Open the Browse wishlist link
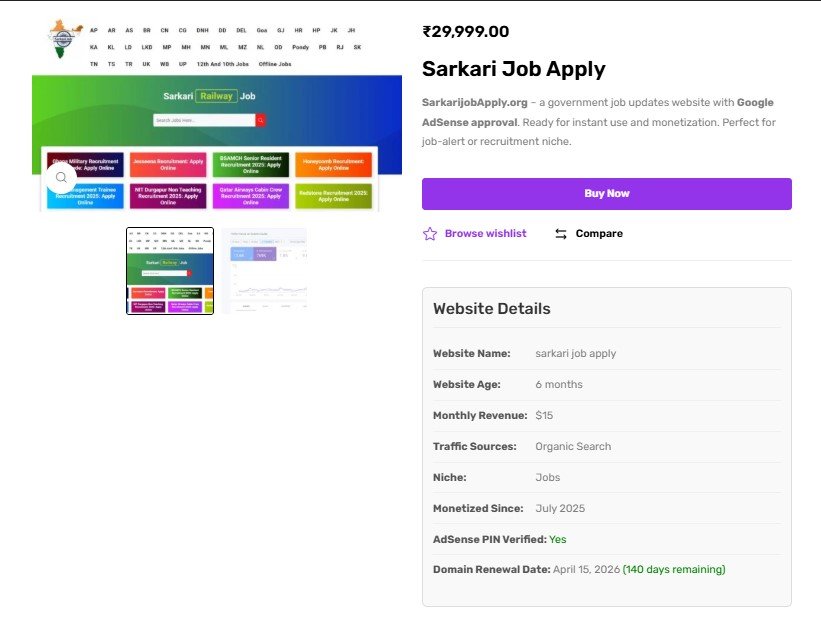The width and height of the screenshot is (821, 618). pyautogui.click(x=485, y=234)
